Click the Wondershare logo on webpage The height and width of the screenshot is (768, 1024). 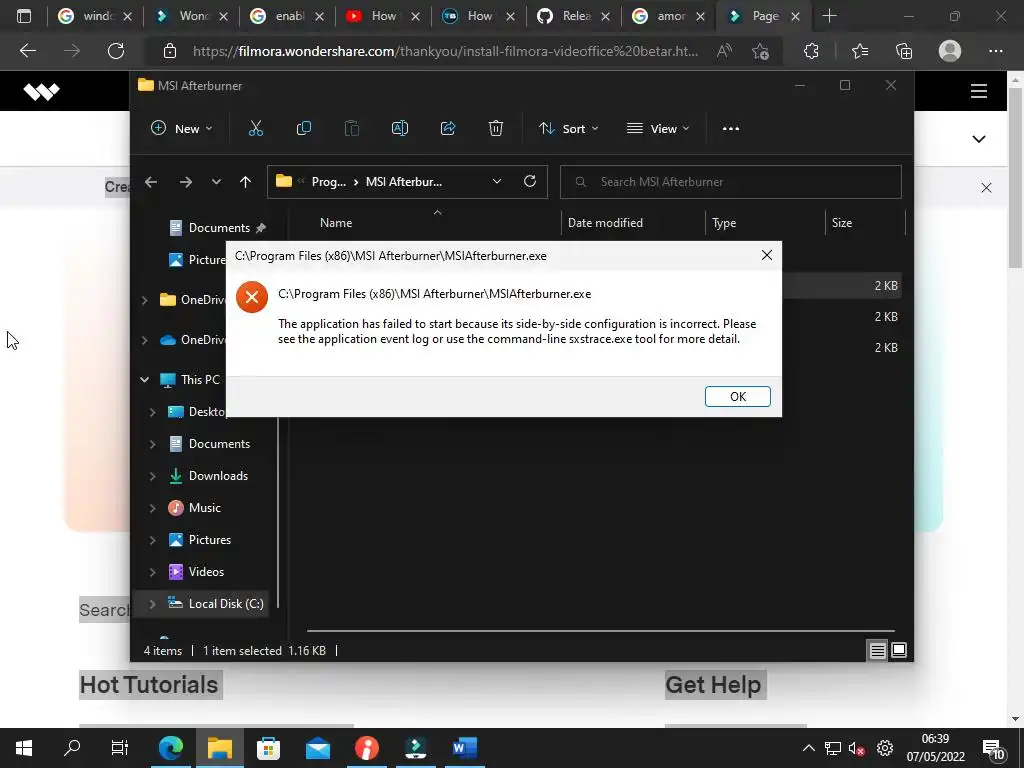(x=41, y=91)
